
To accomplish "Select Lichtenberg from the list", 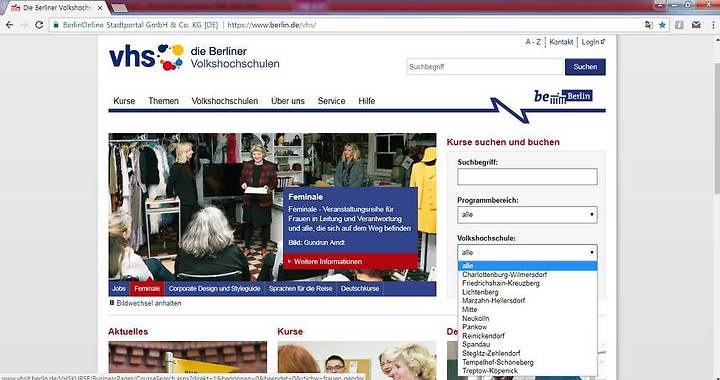I will click(x=527, y=292).
